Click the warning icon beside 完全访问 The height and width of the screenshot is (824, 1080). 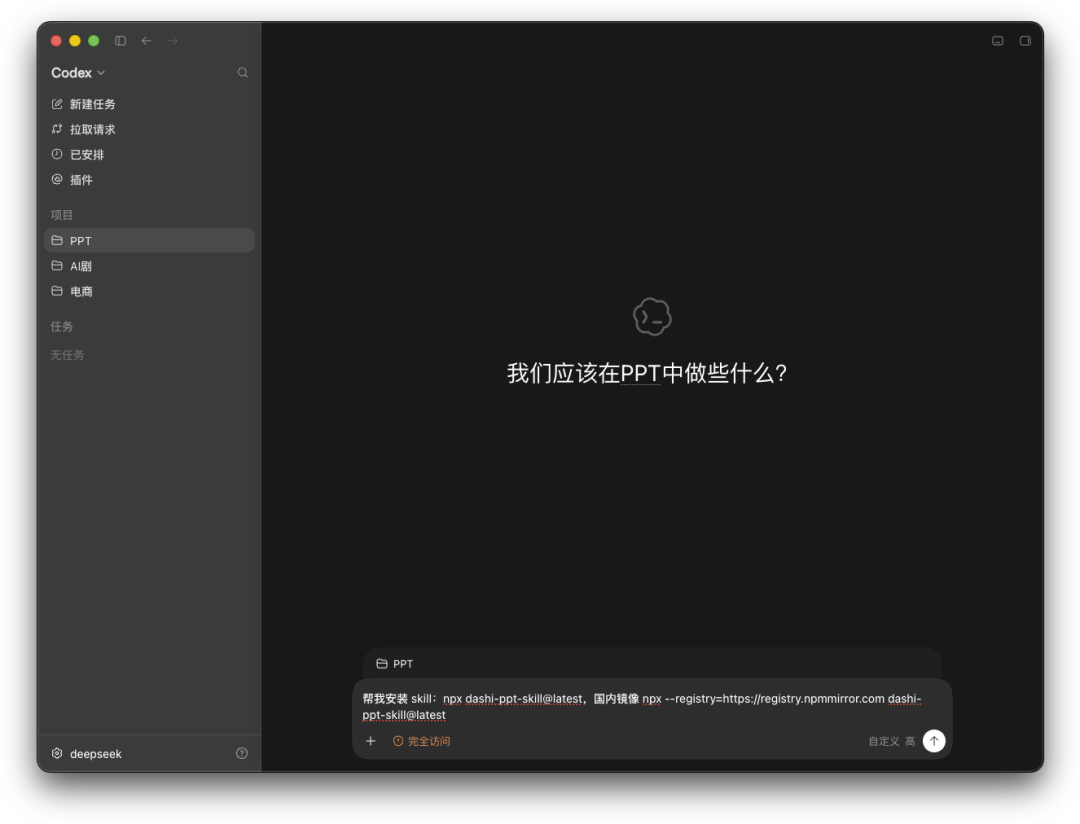(398, 741)
